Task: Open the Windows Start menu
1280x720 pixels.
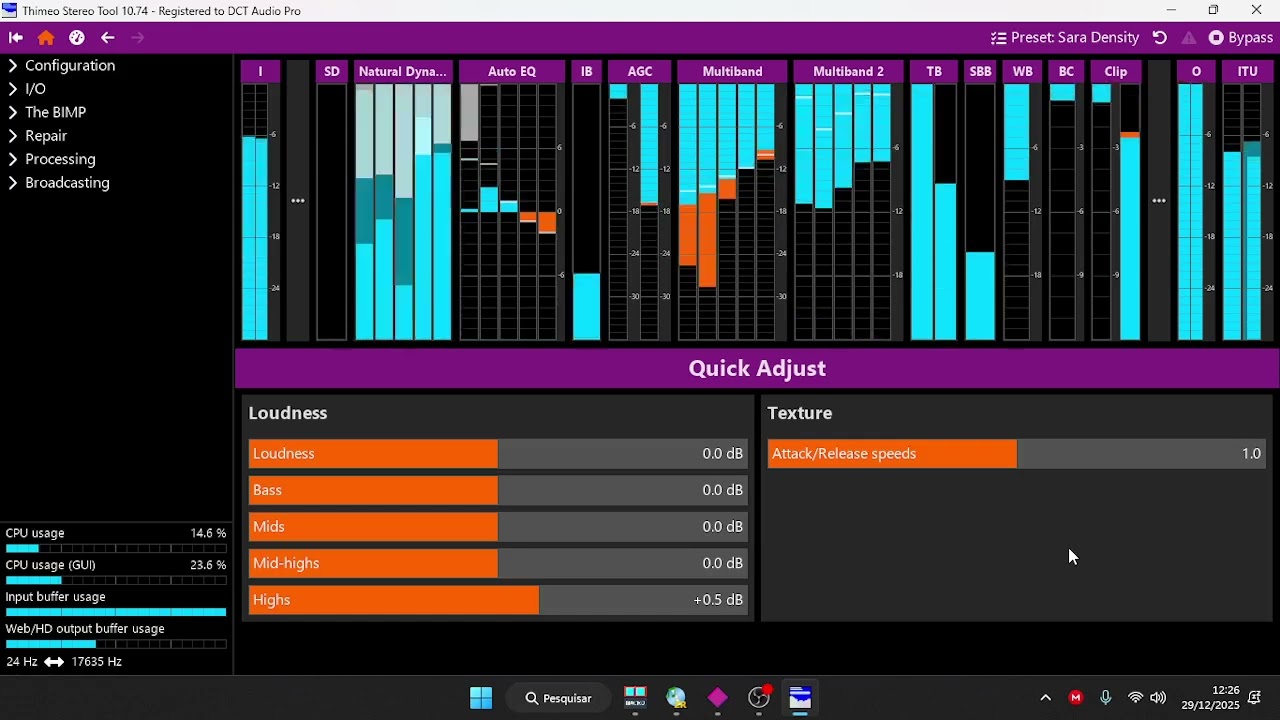Action: pos(481,698)
